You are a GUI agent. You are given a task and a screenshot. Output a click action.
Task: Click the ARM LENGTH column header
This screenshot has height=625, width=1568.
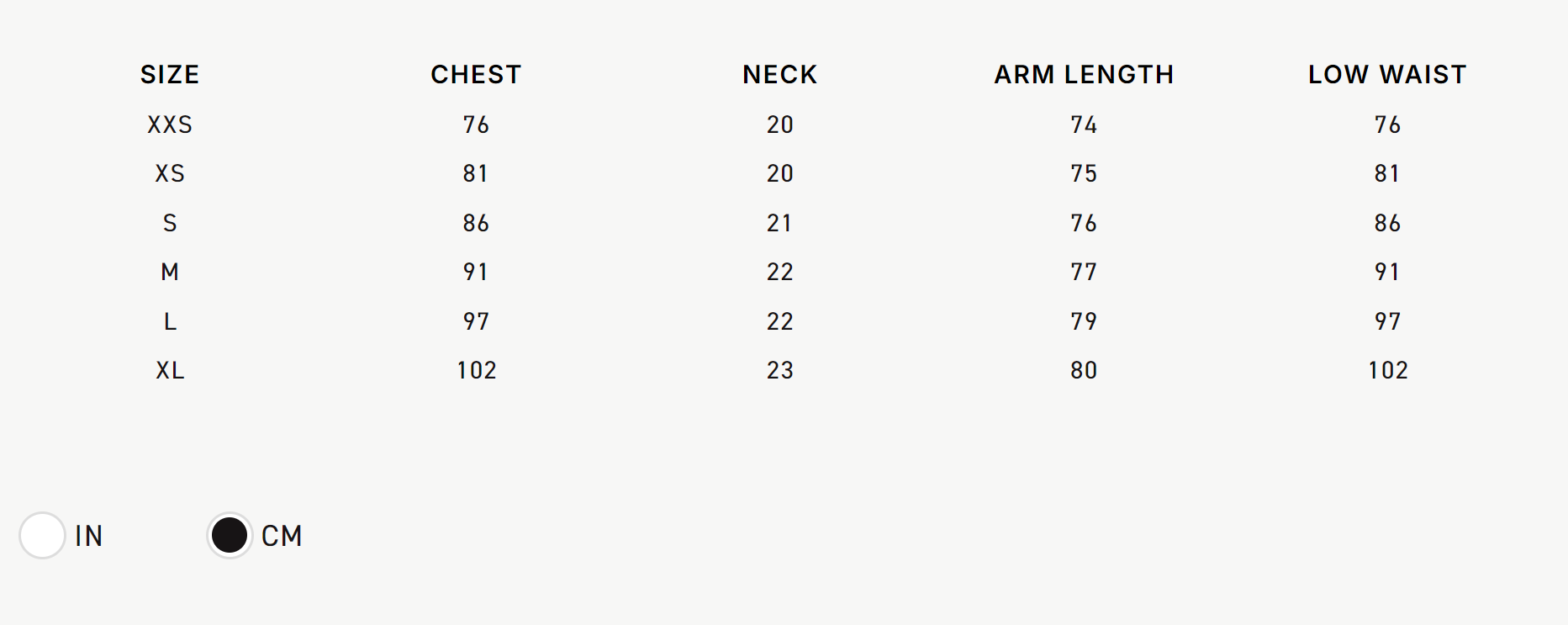point(1084,75)
